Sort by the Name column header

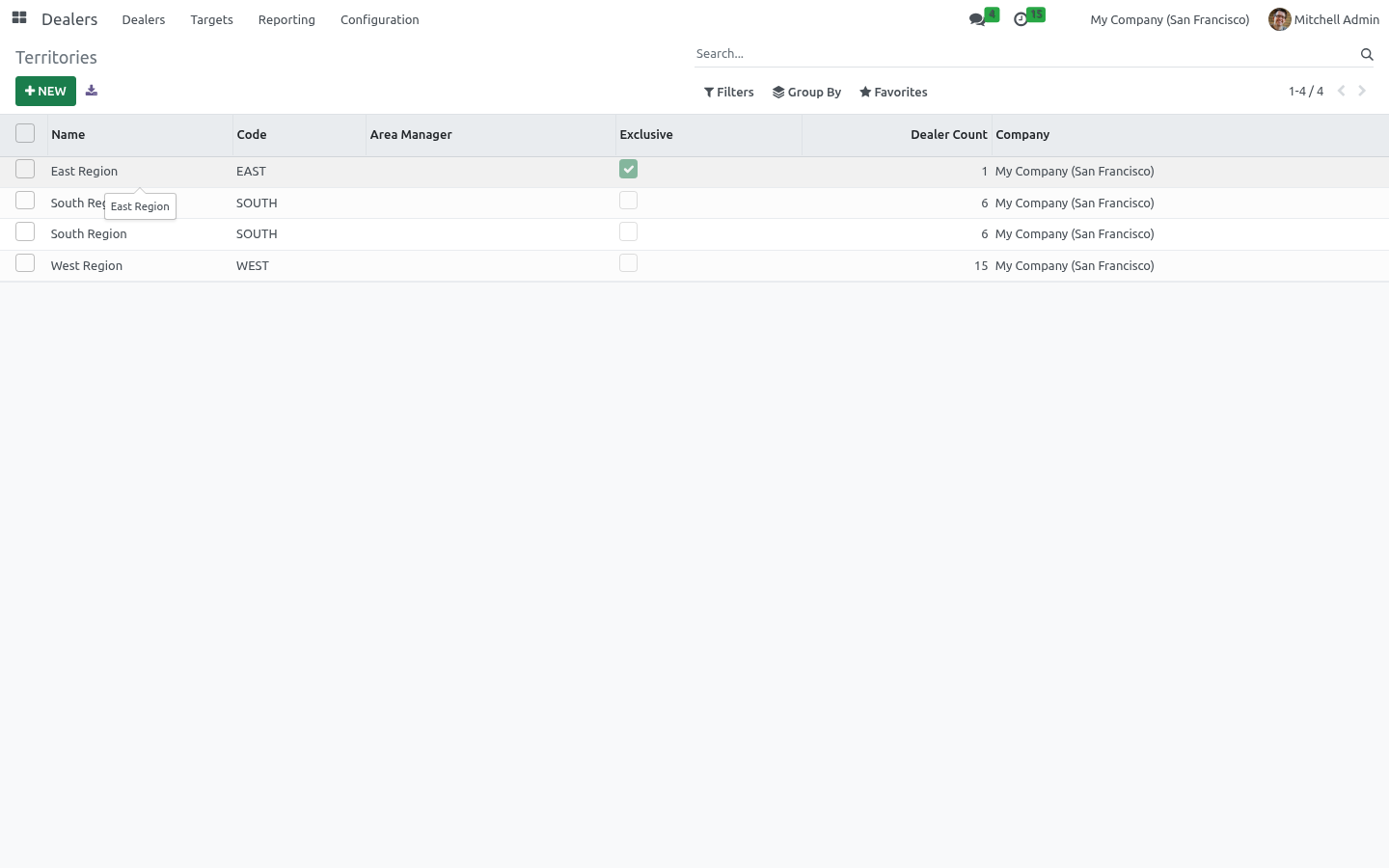click(140, 135)
